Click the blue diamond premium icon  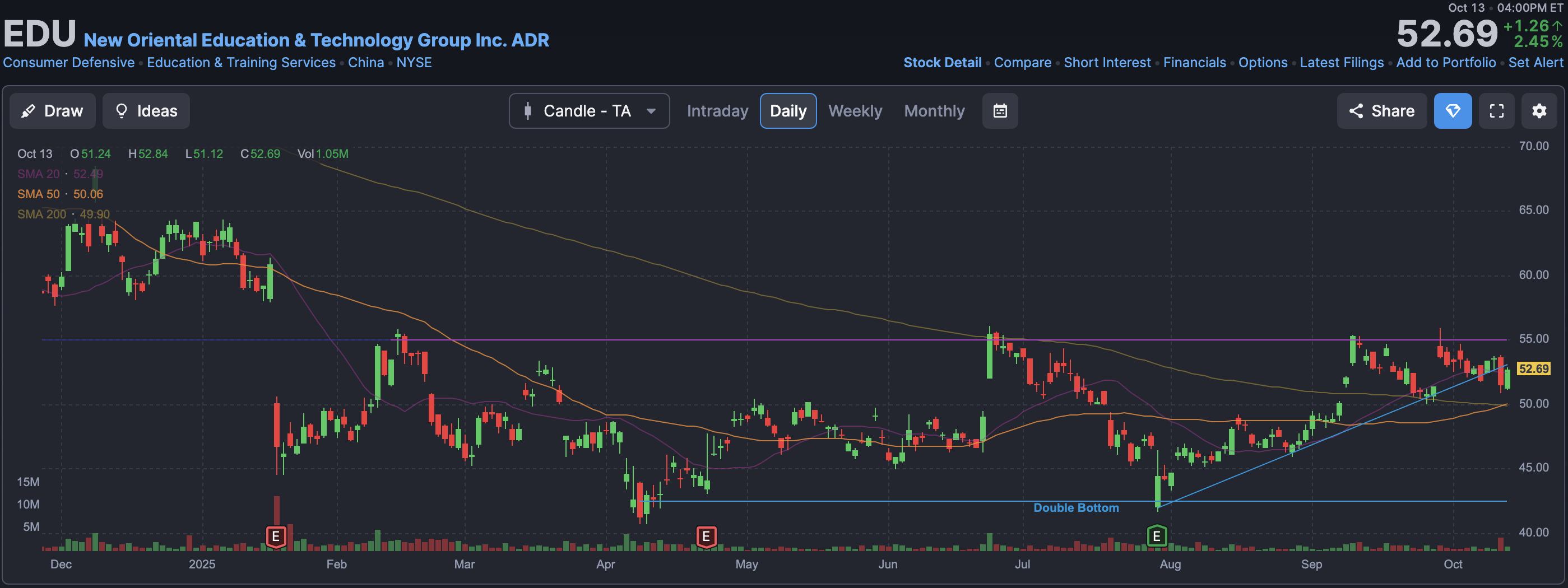(1453, 111)
